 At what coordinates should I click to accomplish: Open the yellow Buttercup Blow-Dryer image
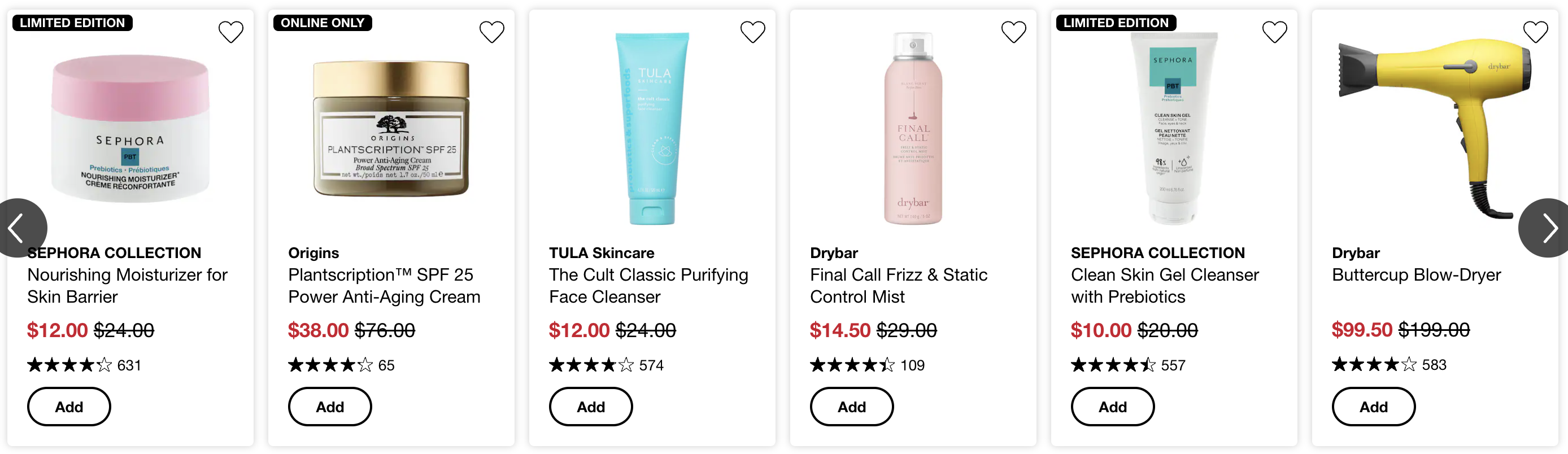tap(1435, 129)
